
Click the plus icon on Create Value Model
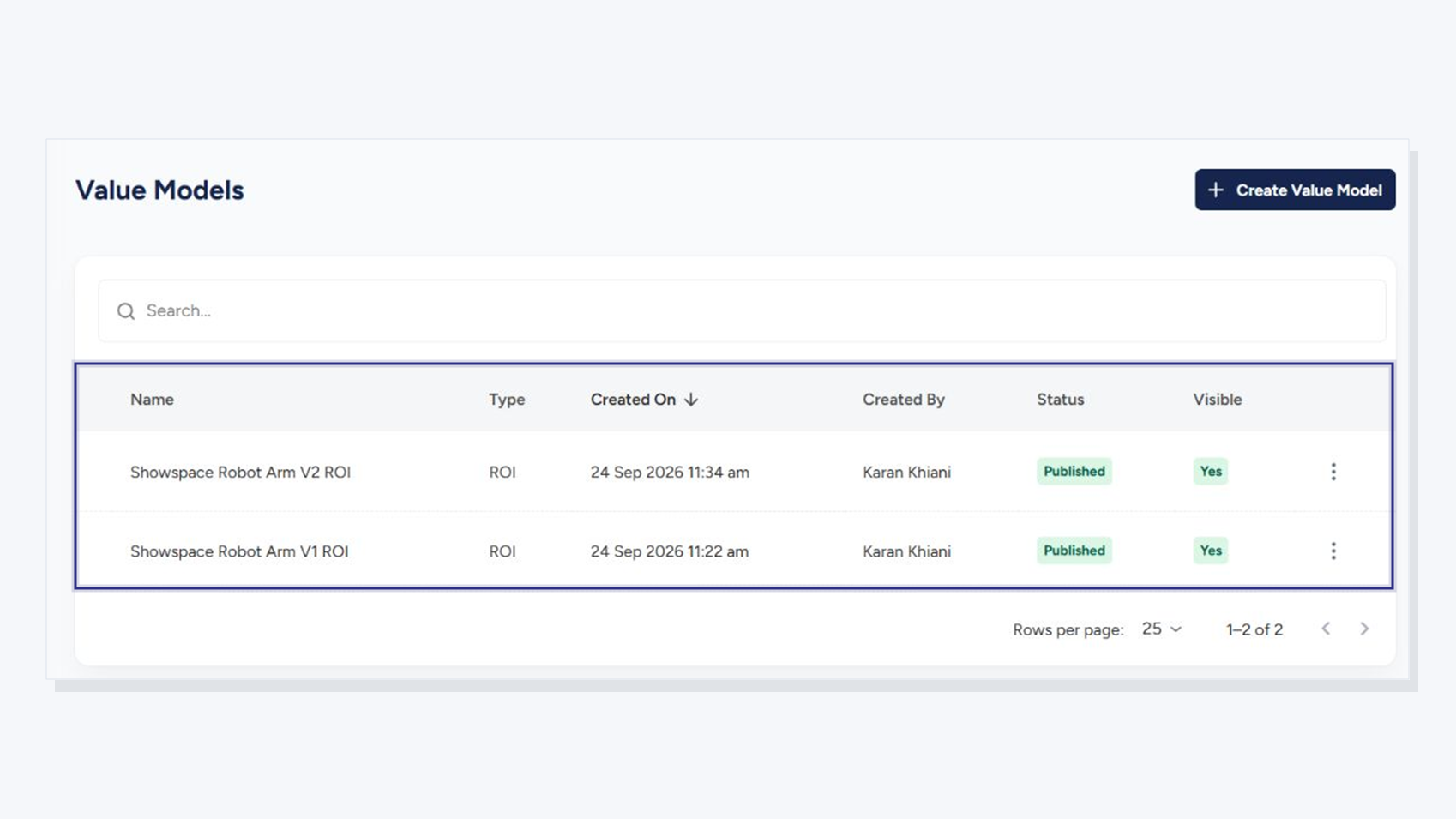tap(1216, 190)
